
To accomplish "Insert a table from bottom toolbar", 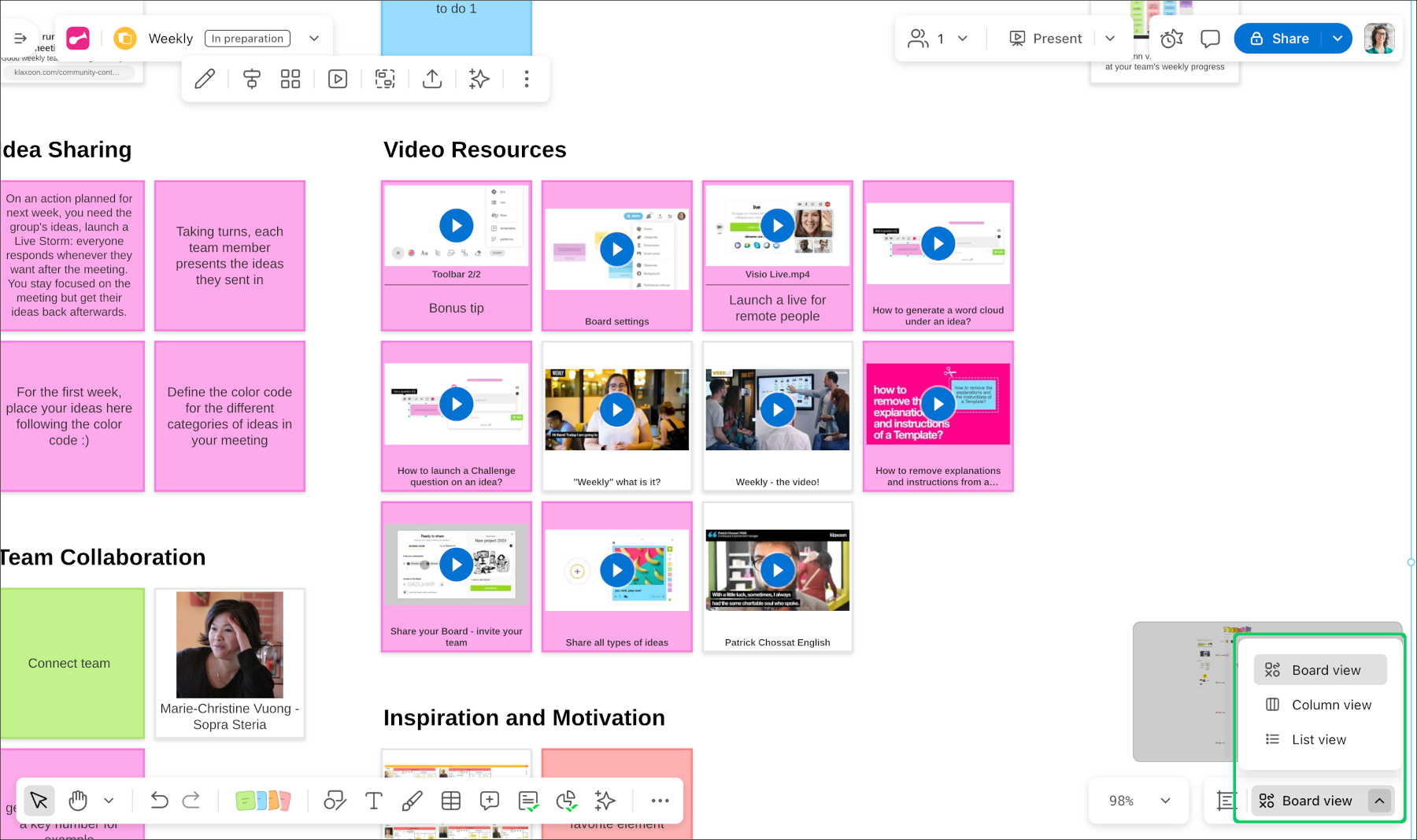I will pos(451,801).
